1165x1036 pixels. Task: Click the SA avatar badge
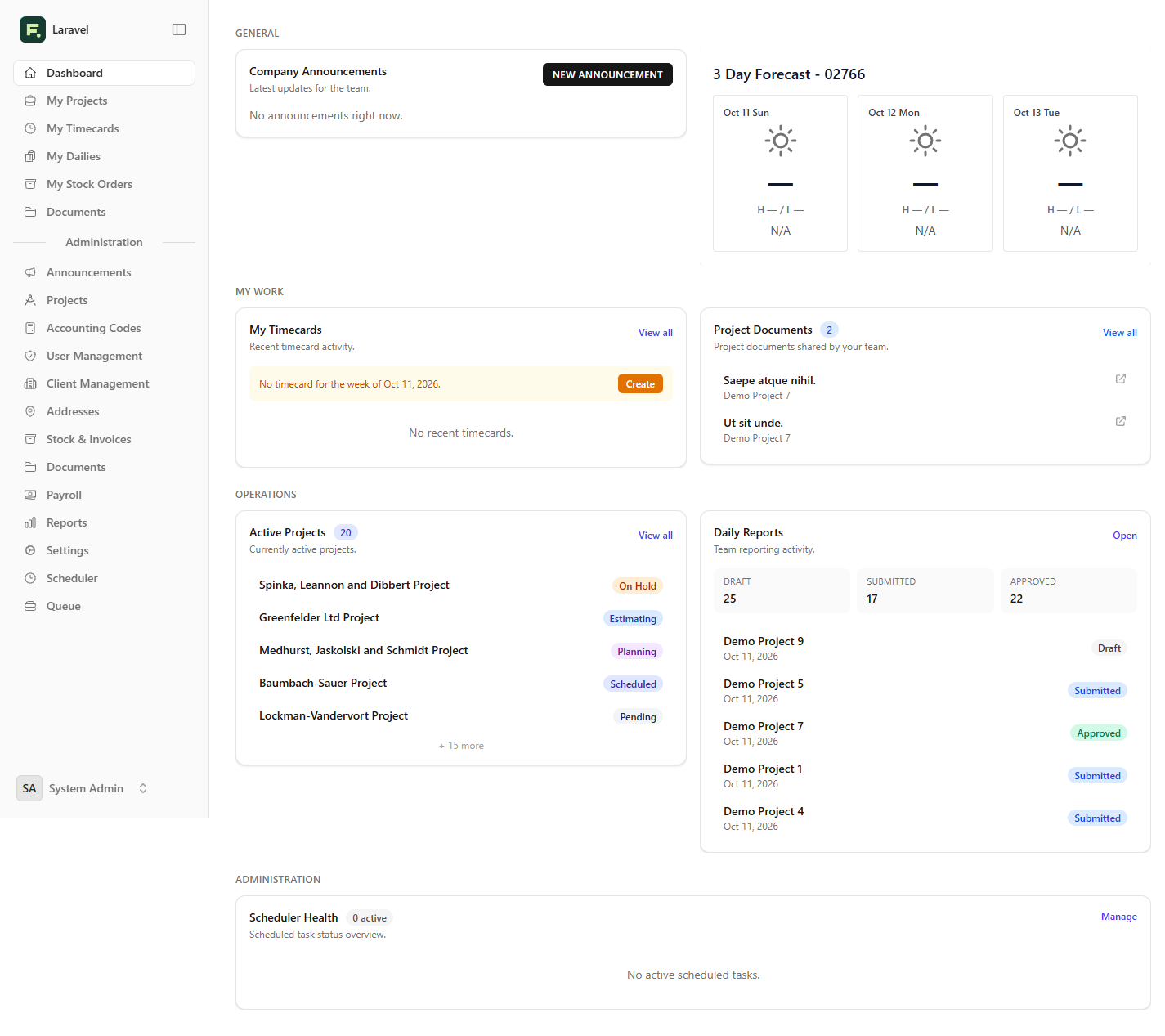(x=29, y=788)
